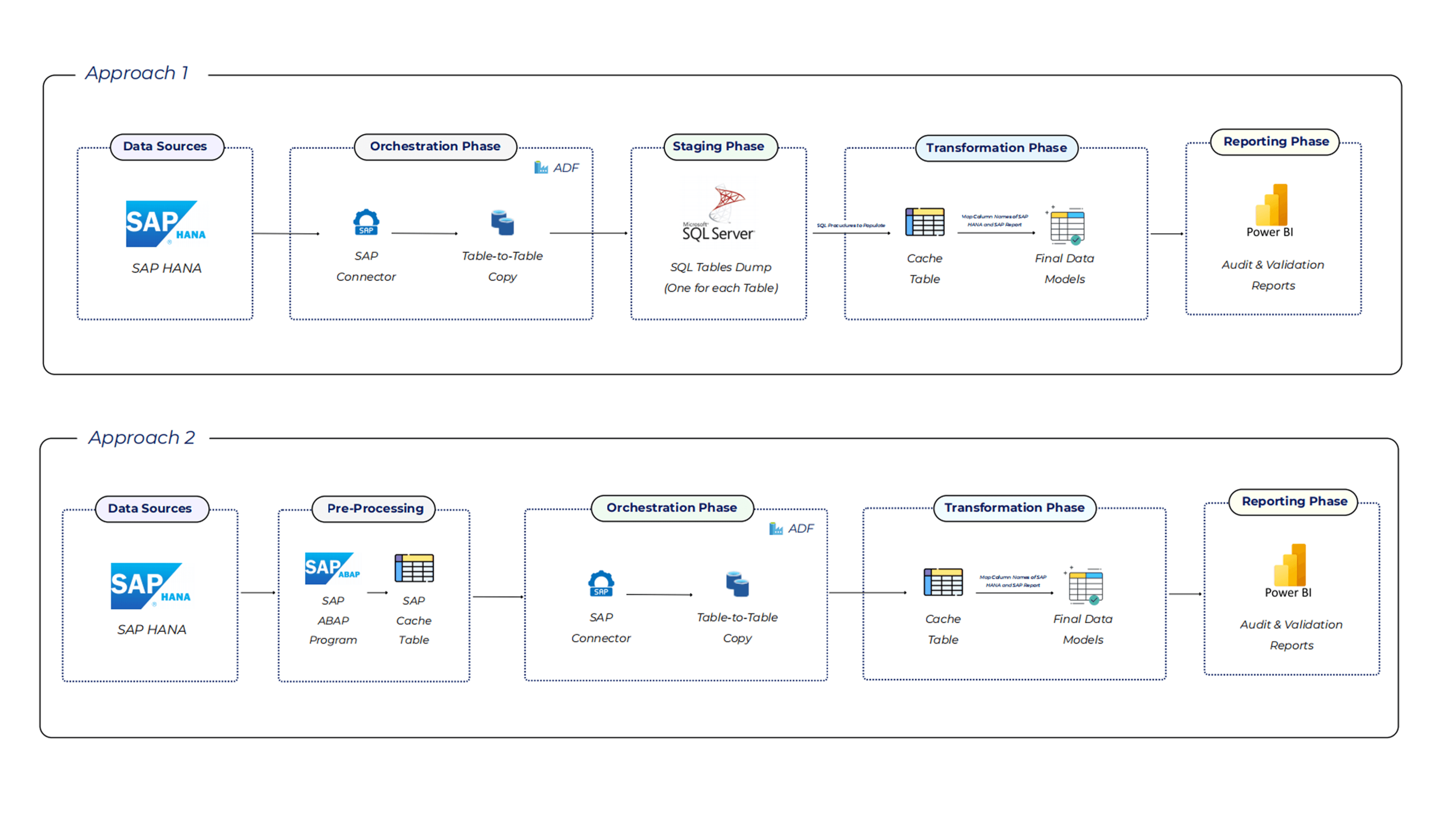Click the Power BI icon in Approach 1
The height and width of the screenshot is (818, 1456).
pyautogui.click(x=1271, y=205)
